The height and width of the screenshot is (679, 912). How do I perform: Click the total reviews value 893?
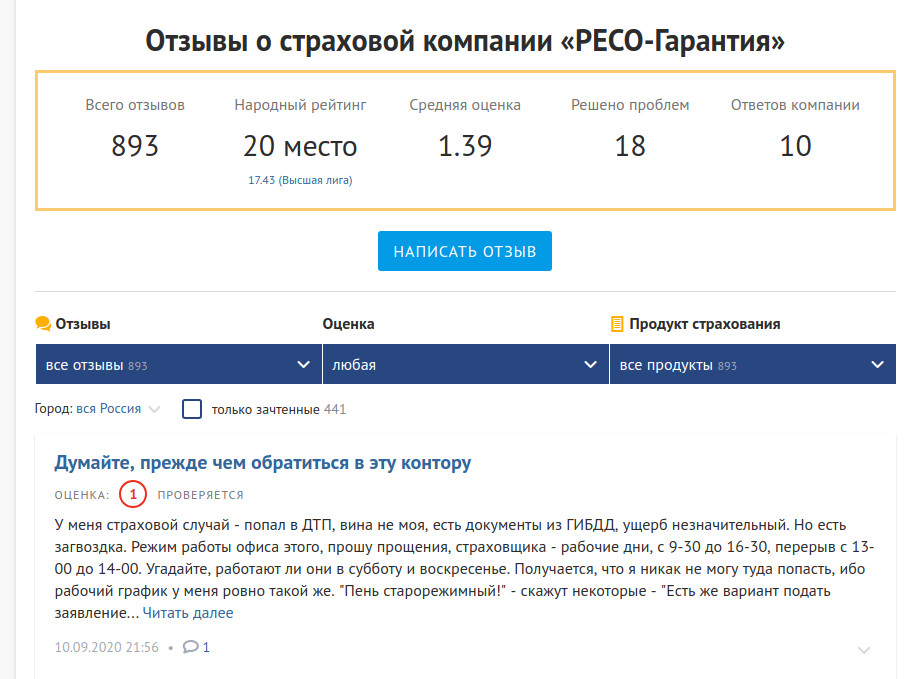tap(135, 145)
